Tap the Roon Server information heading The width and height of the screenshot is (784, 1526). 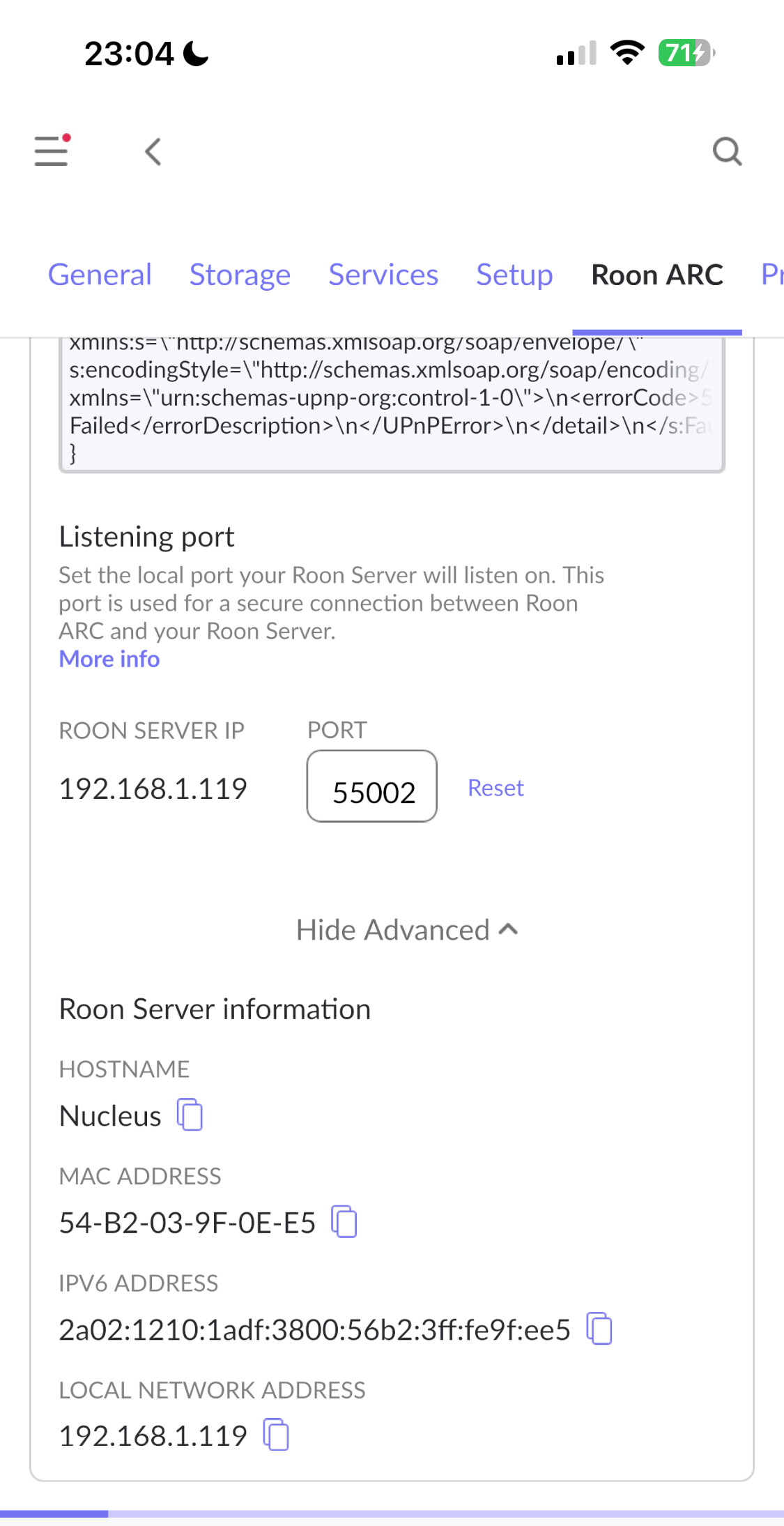215,1009
